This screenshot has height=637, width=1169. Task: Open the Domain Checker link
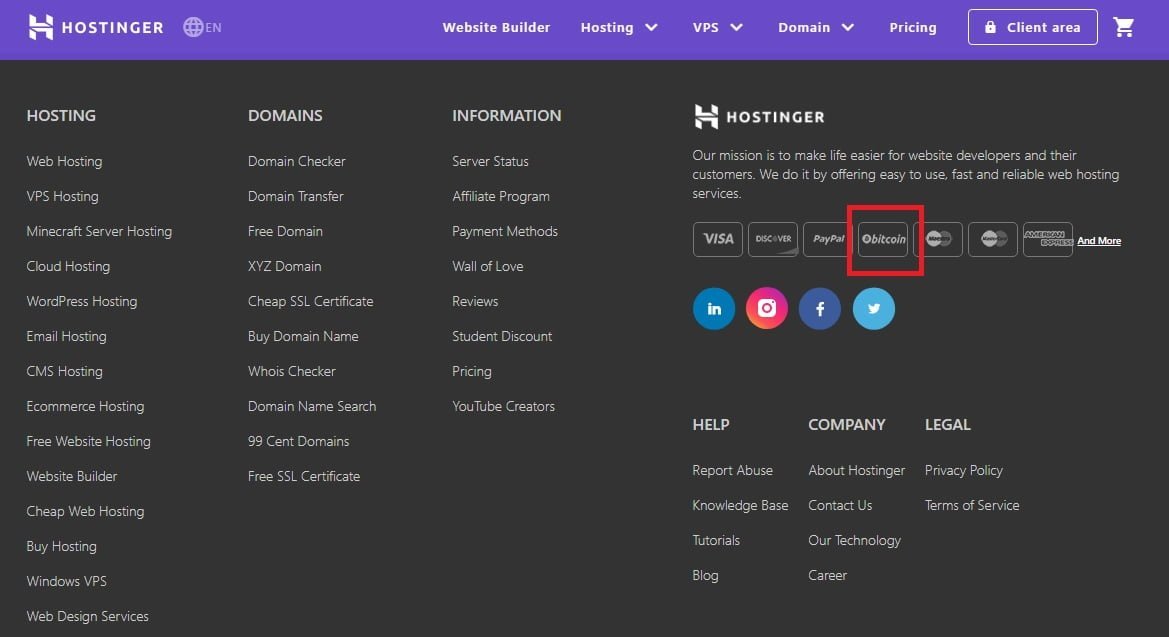coord(296,161)
